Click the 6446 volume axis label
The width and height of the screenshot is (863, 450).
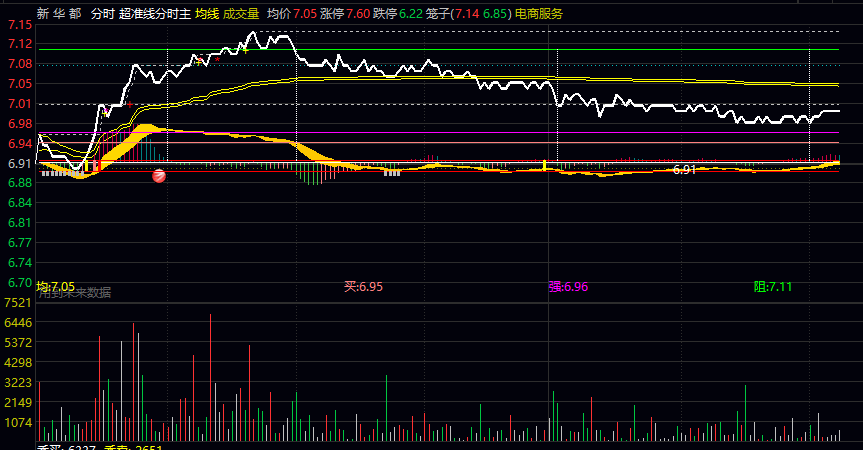point(18,322)
